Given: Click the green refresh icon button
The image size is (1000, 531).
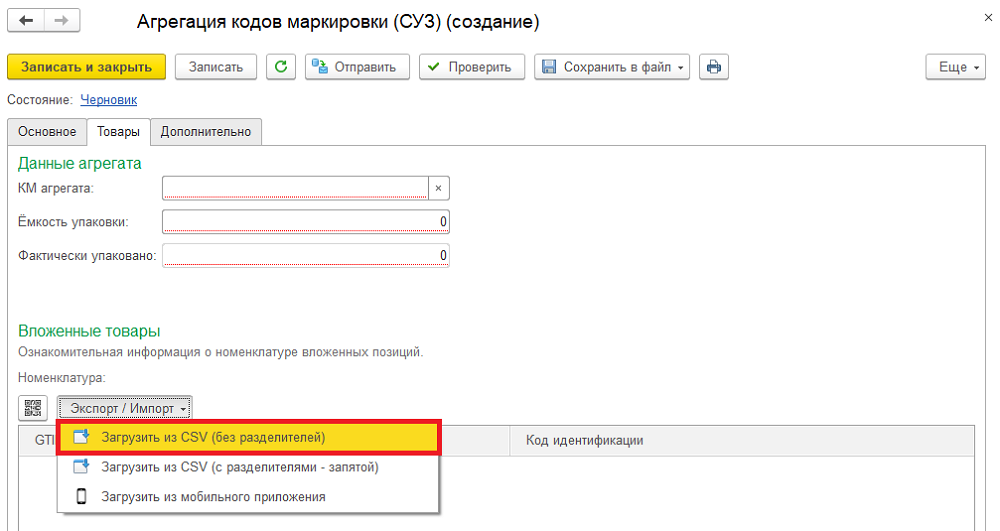Looking at the screenshot, I should point(281,67).
